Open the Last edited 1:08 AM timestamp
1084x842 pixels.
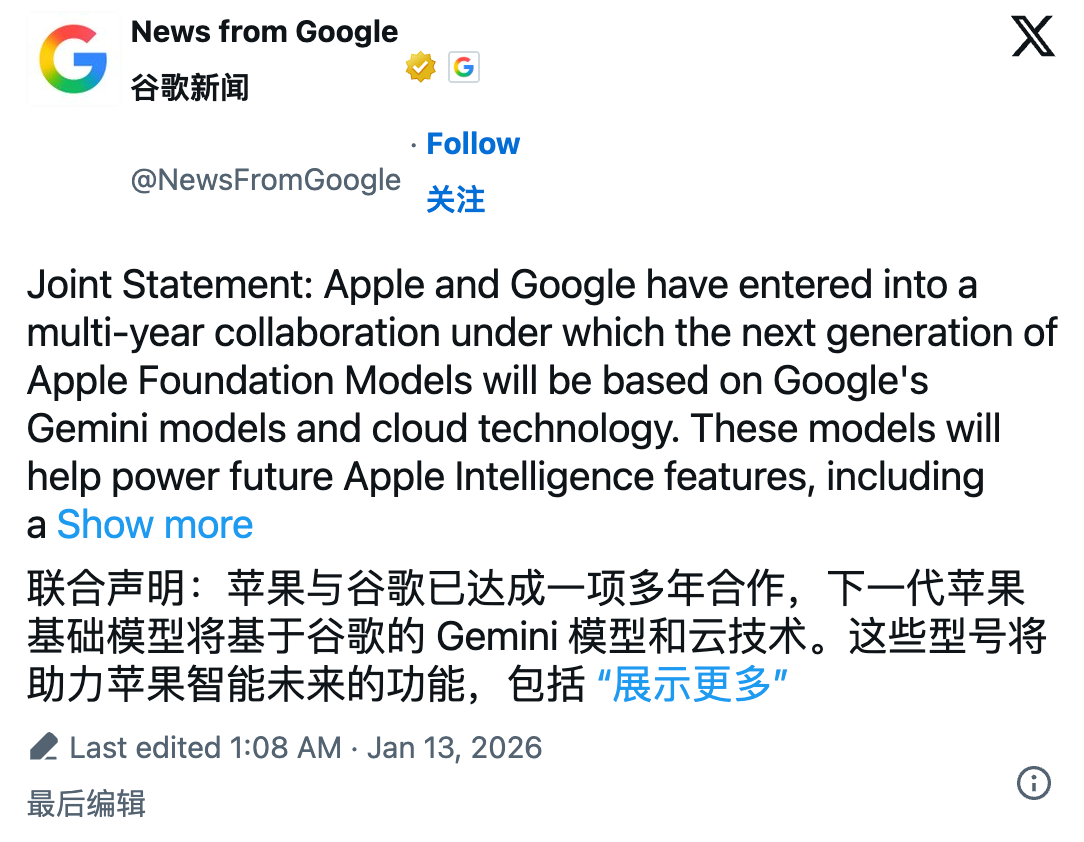click(205, 748)
